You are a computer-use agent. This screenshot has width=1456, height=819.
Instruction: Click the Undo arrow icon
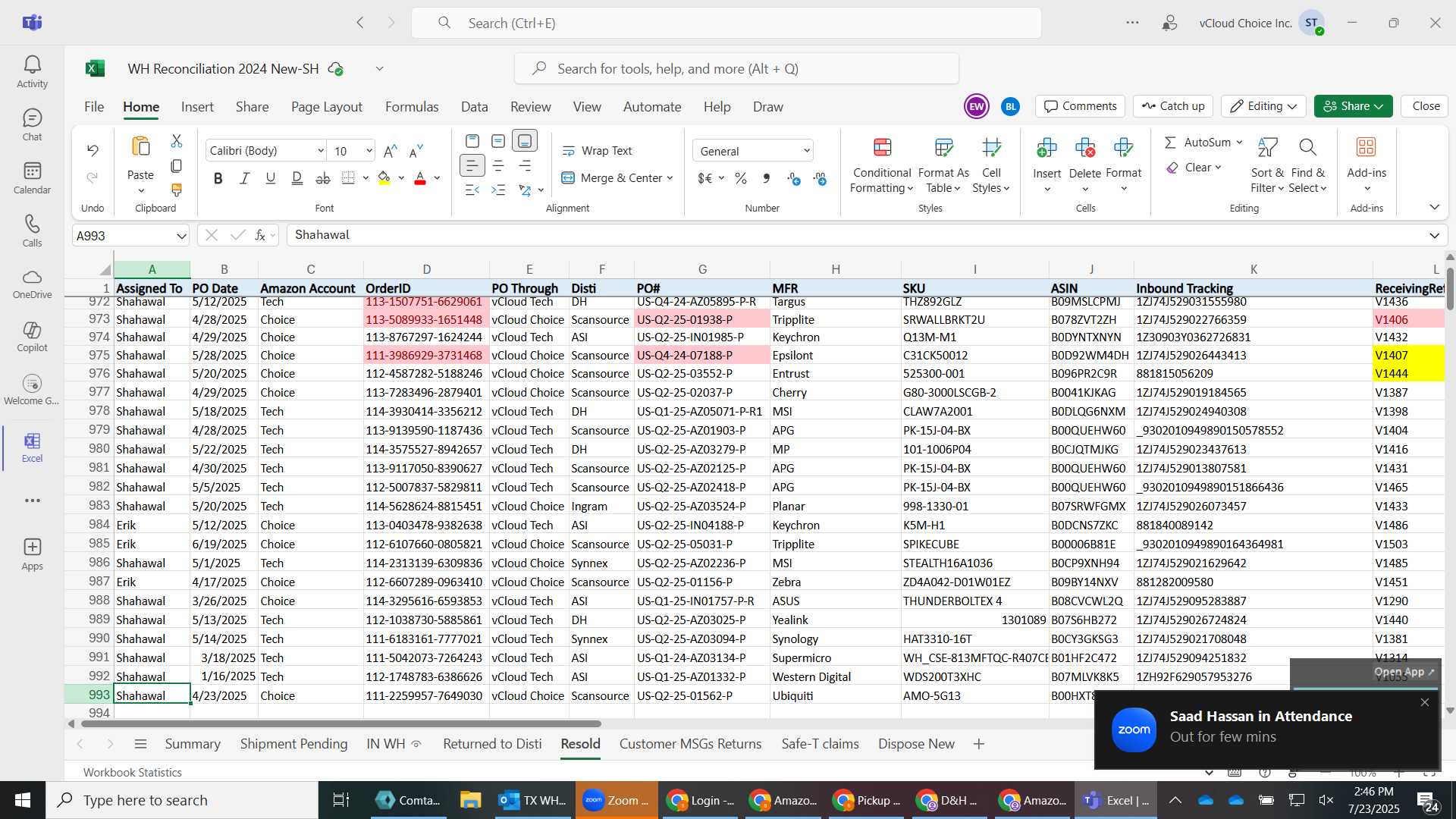point(93,150)
